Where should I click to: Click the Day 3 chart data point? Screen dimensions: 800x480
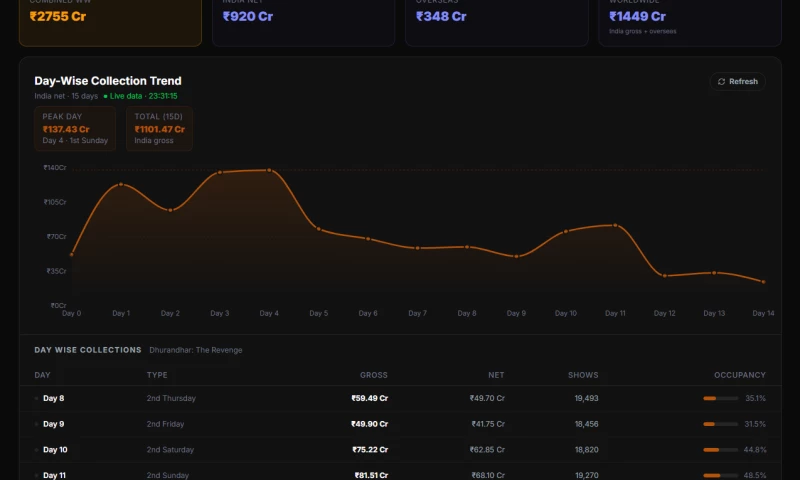[220, 172]
